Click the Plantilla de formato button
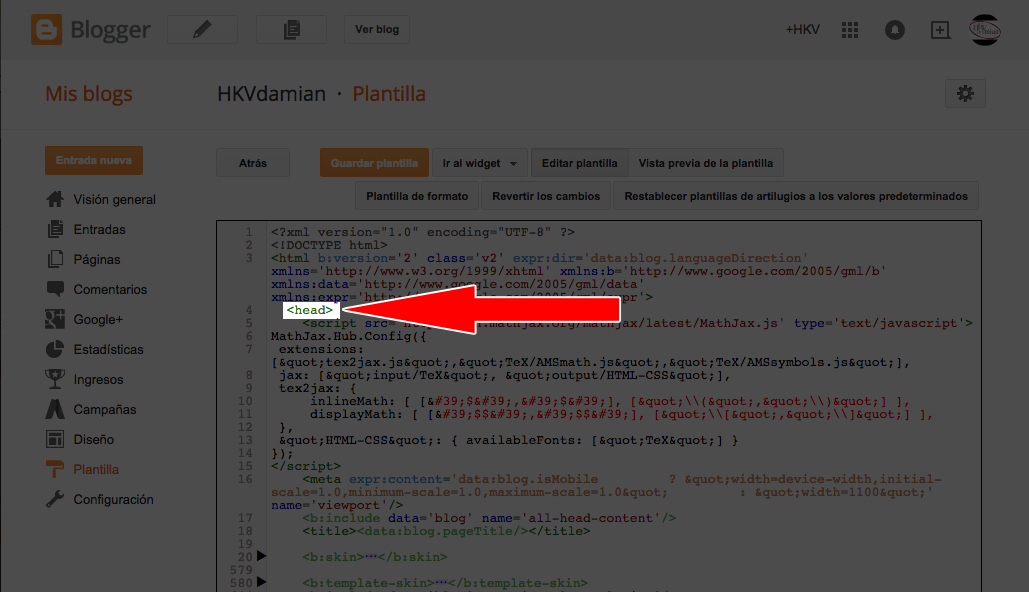This screenshot has height=592, width=1029. click(417, 196)
